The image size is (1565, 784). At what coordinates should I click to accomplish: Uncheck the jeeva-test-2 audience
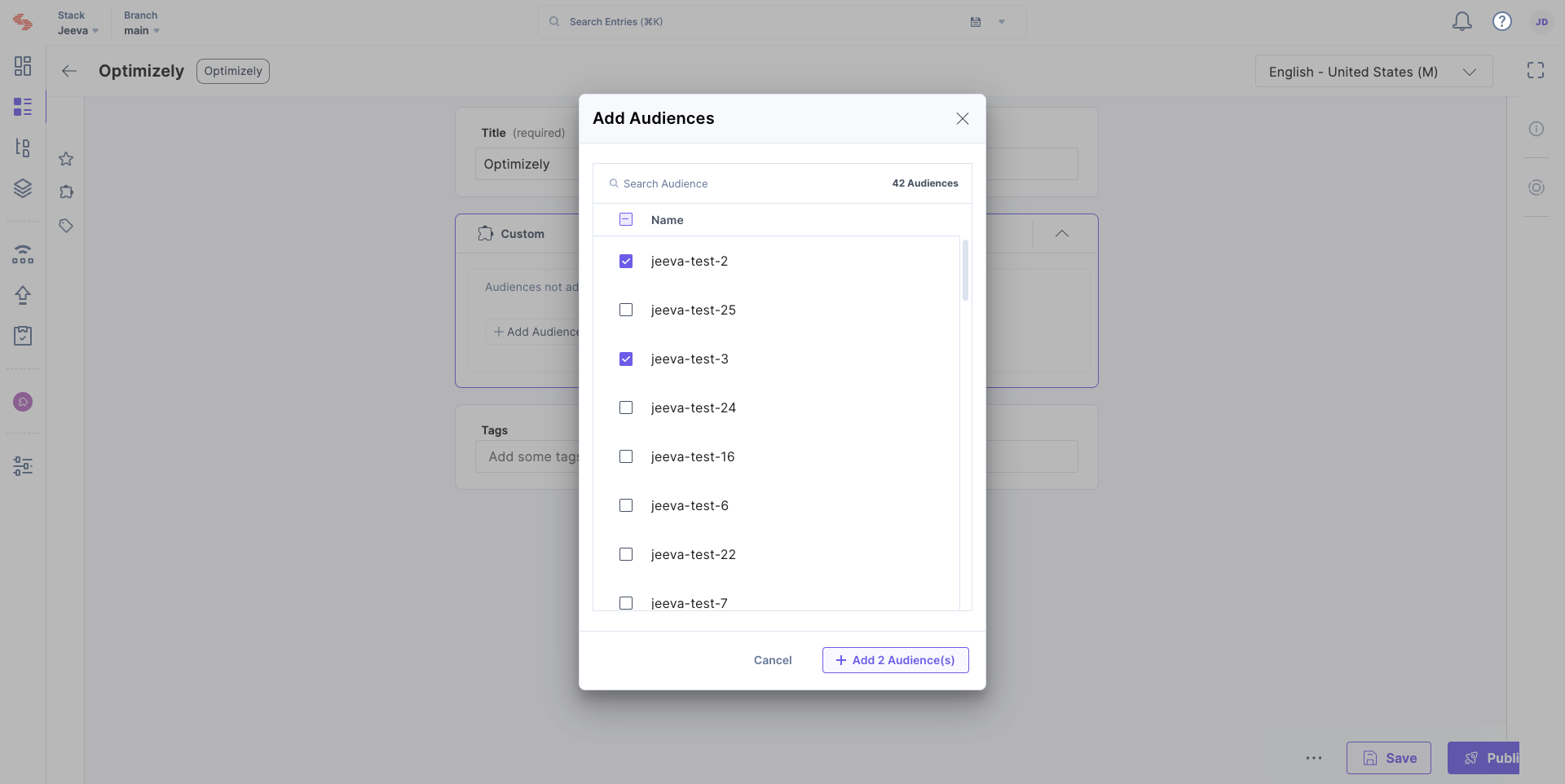[626, 261]
